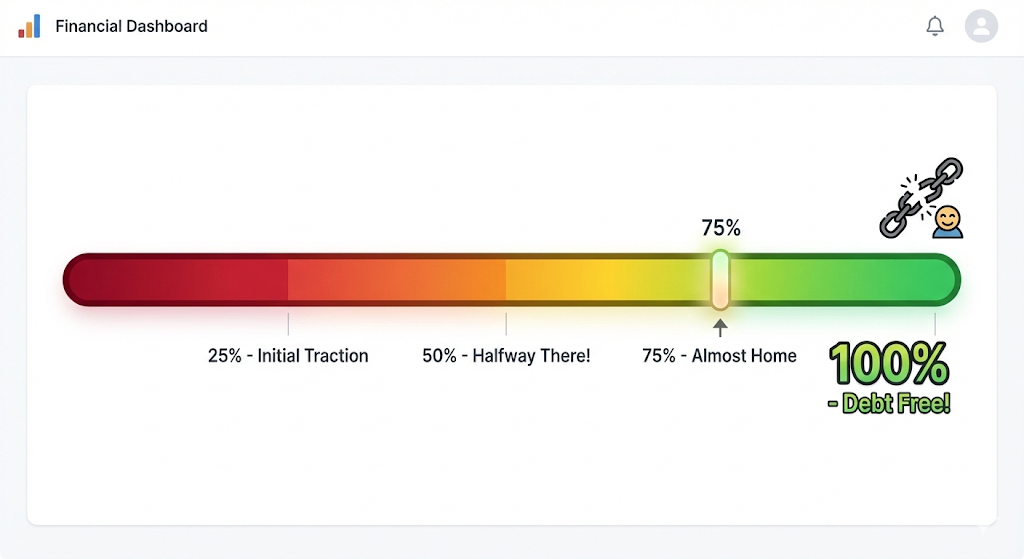The height and width of the screenshot is (559, 1024).
Task: Click the '50% - Halfway There!' milestone label
Action: click(x=506, y=356)
